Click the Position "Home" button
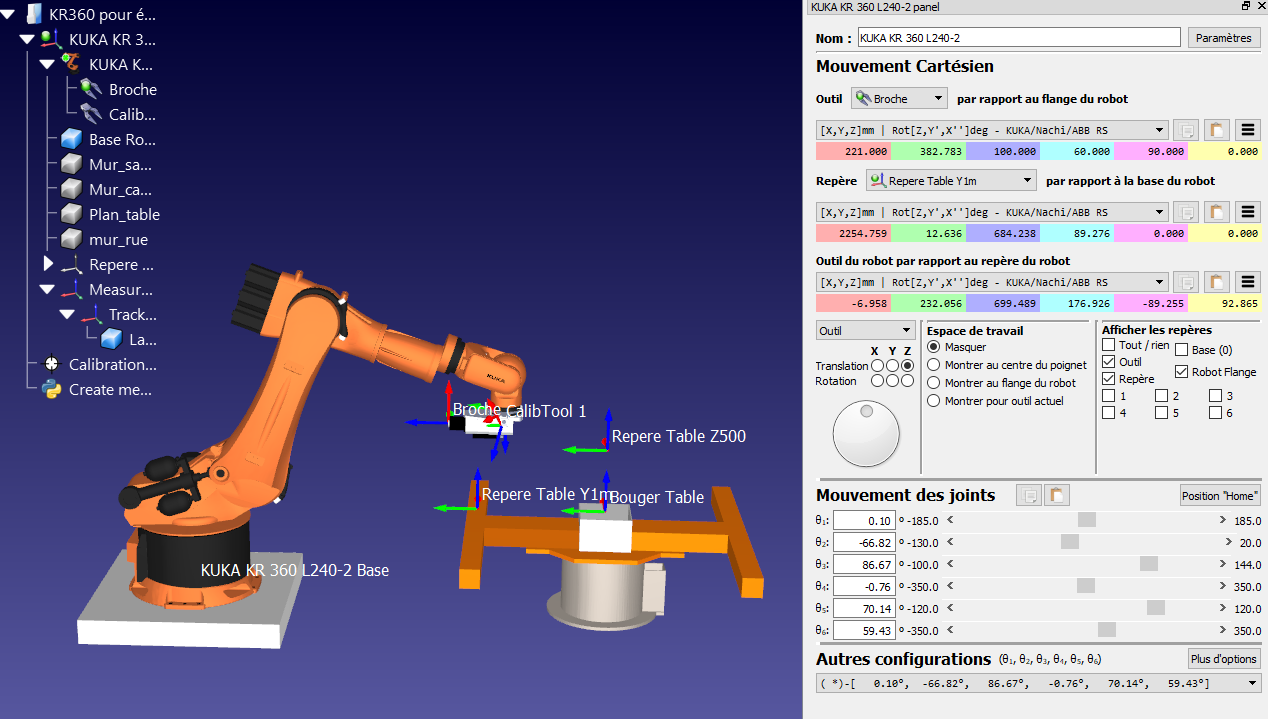This screenshot has width=1268, height=719. tap(1220, 496)
